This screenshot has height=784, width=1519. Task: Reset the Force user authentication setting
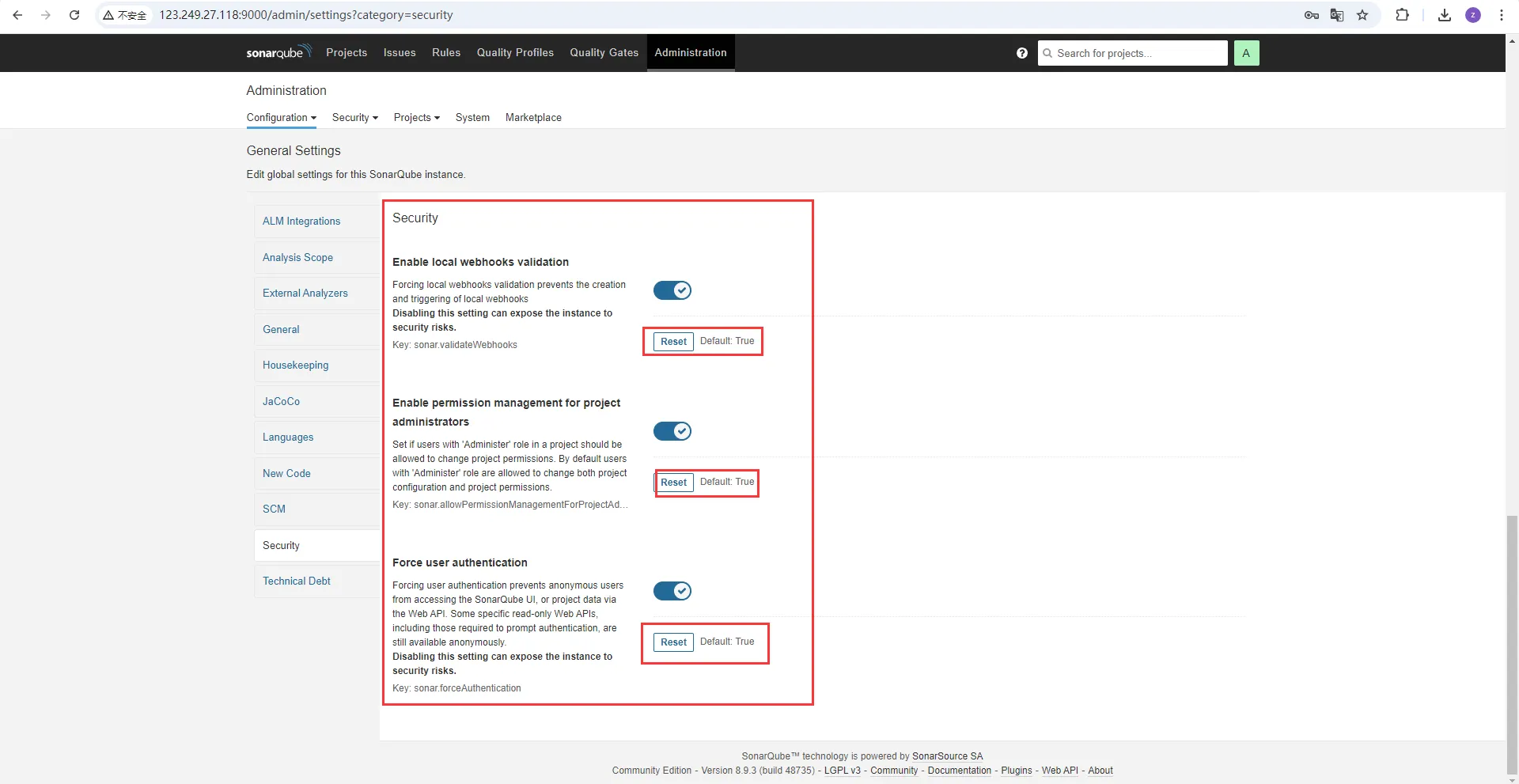point(673,642)
